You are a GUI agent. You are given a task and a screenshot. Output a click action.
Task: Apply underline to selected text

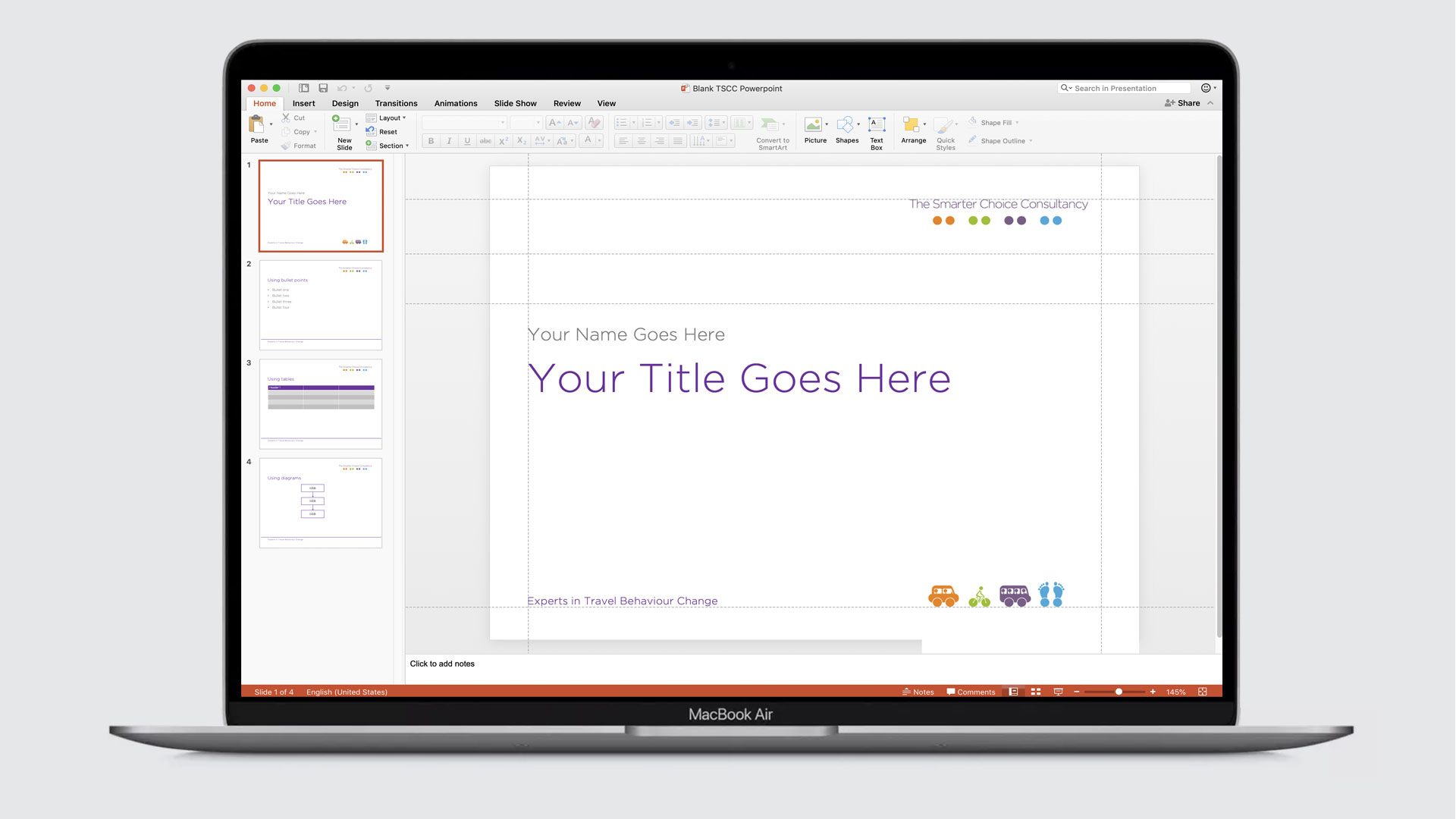tap(466, 140)
